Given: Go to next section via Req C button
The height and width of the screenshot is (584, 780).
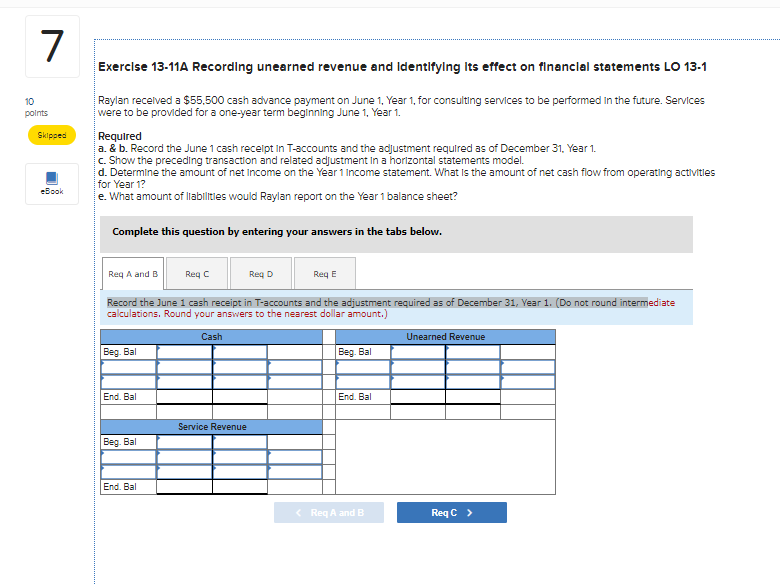Looking at the screenshot, I should point(452,512).
